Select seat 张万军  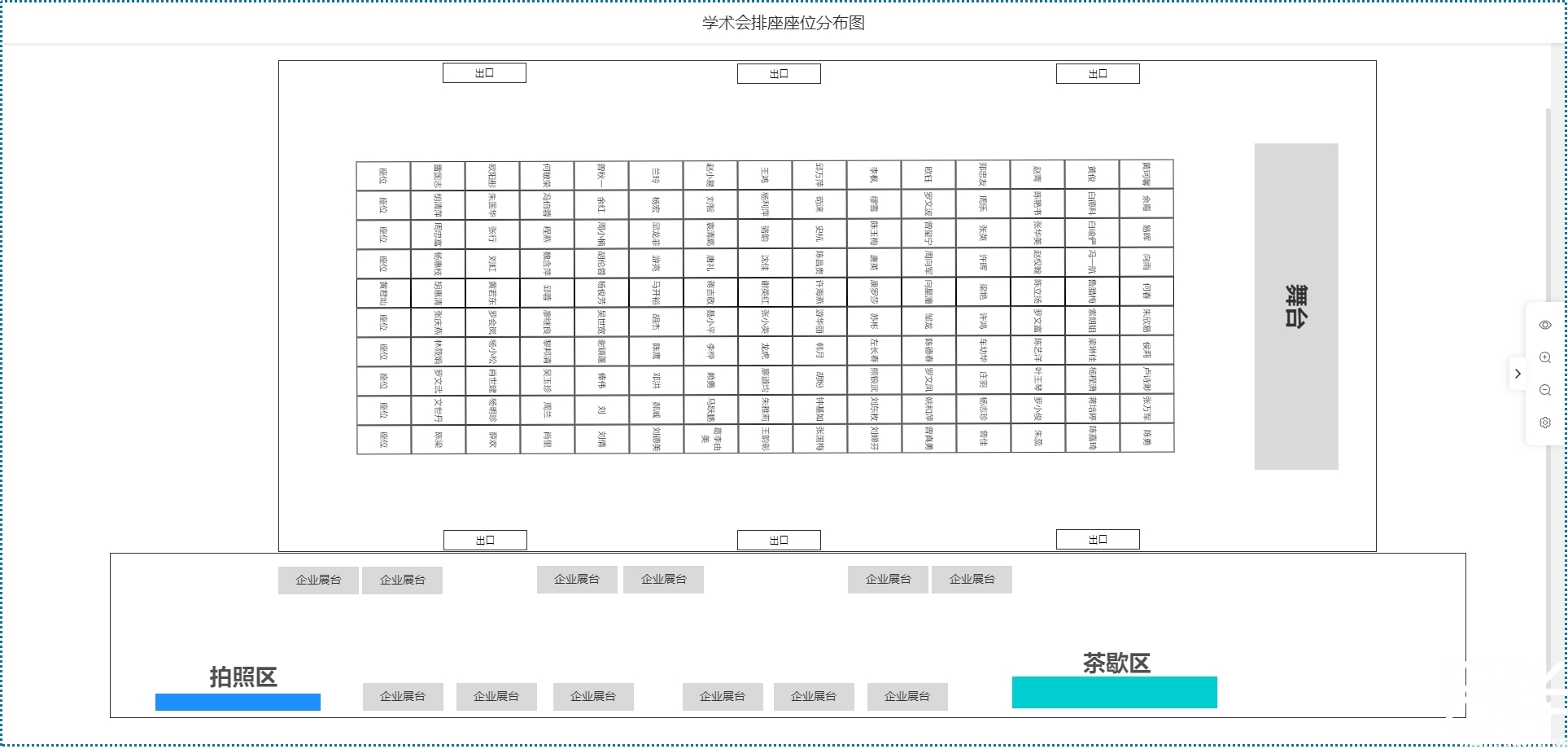click(x=1147, y=410)
